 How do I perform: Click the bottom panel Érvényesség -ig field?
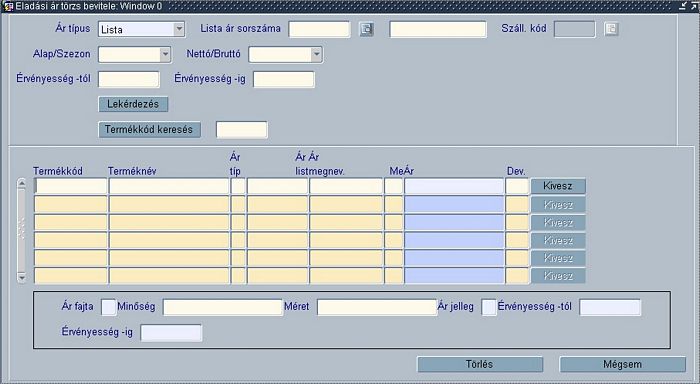[x=171, y=333]
